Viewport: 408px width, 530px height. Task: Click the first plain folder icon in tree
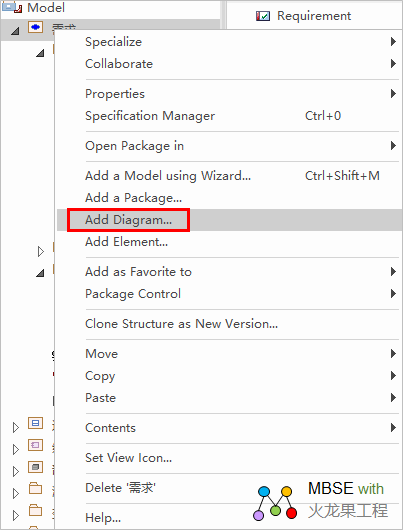pos(35,488)
